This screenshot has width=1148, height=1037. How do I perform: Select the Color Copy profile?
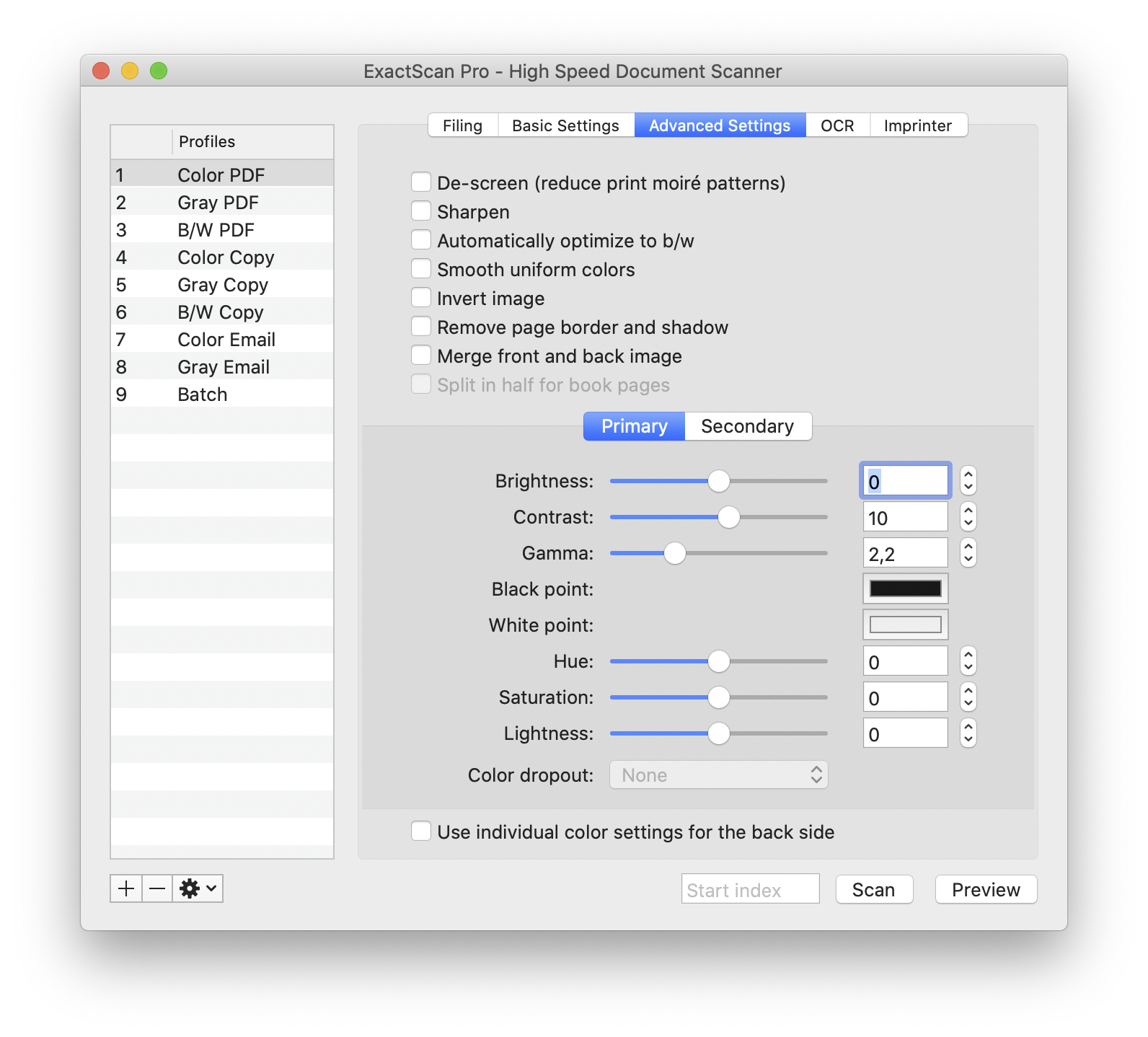(222, 256)
